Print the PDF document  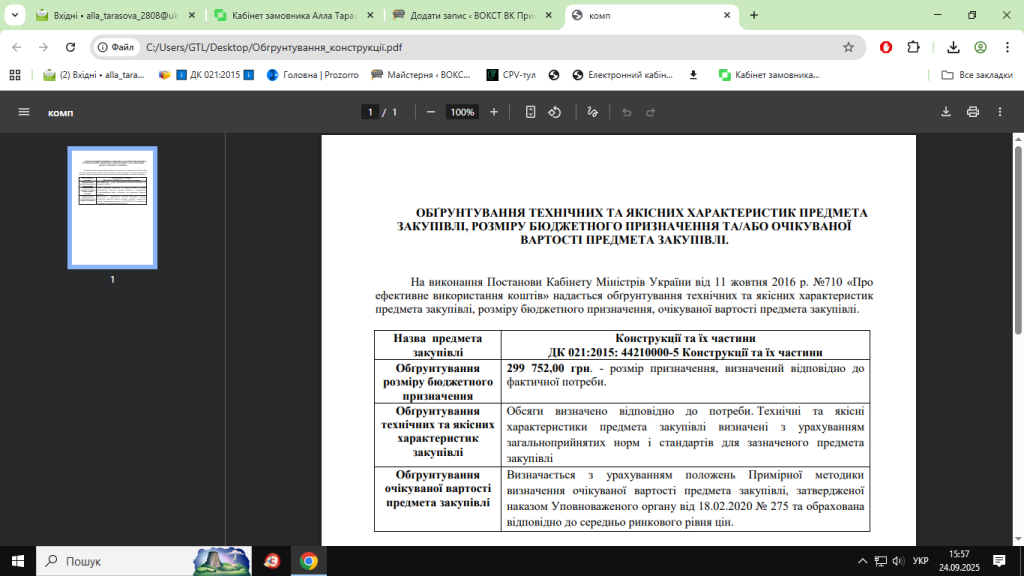(972, 112)
